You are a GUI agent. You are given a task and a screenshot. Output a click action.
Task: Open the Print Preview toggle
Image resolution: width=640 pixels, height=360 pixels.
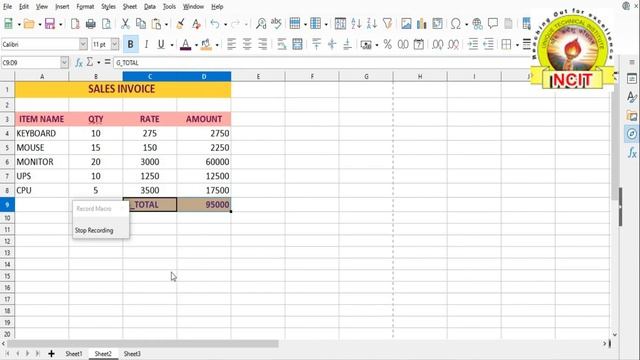click(x=107, y=24)
